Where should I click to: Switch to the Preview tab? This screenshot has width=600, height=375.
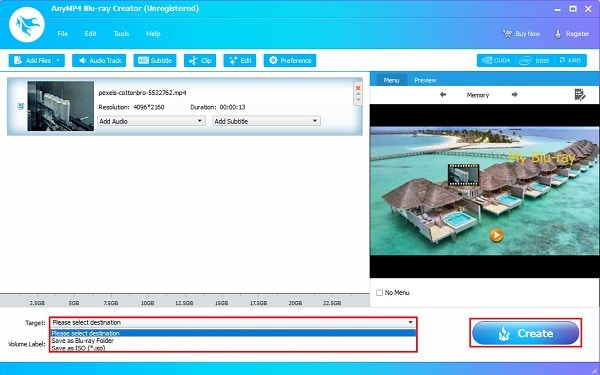[425, 80]
